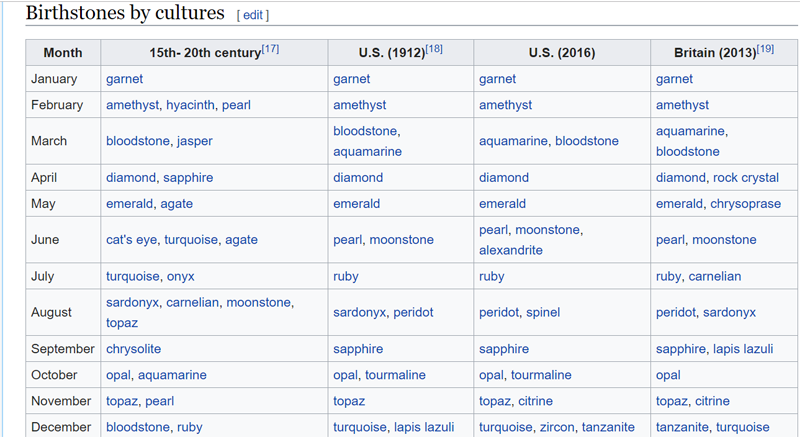This screenshot has width=800, height=437.
Task: Open the onyx link in July row
Action: pos(181,276)
